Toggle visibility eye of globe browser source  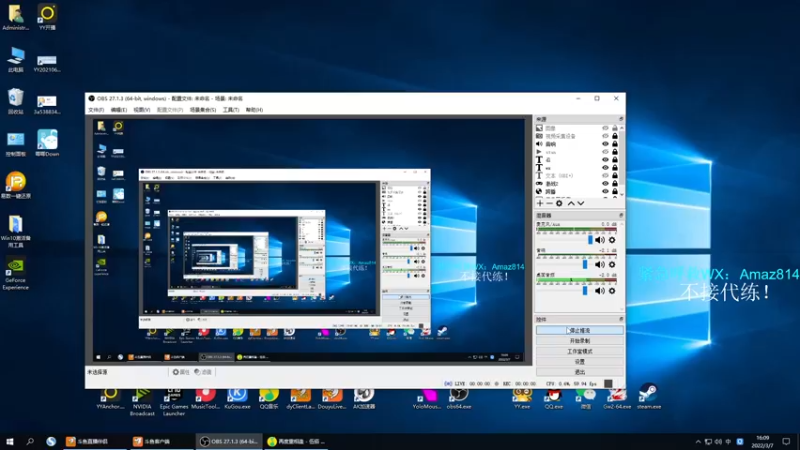(x=605, y=191)
